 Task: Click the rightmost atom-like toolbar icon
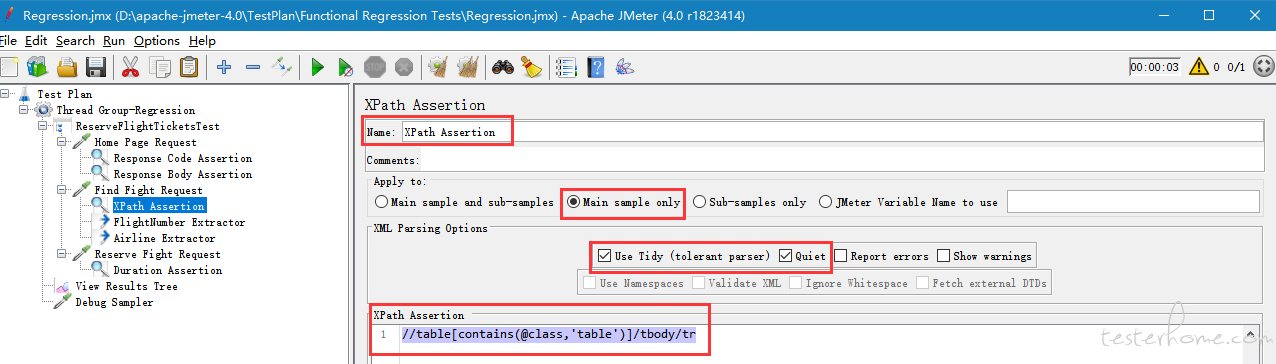point(624,67)
